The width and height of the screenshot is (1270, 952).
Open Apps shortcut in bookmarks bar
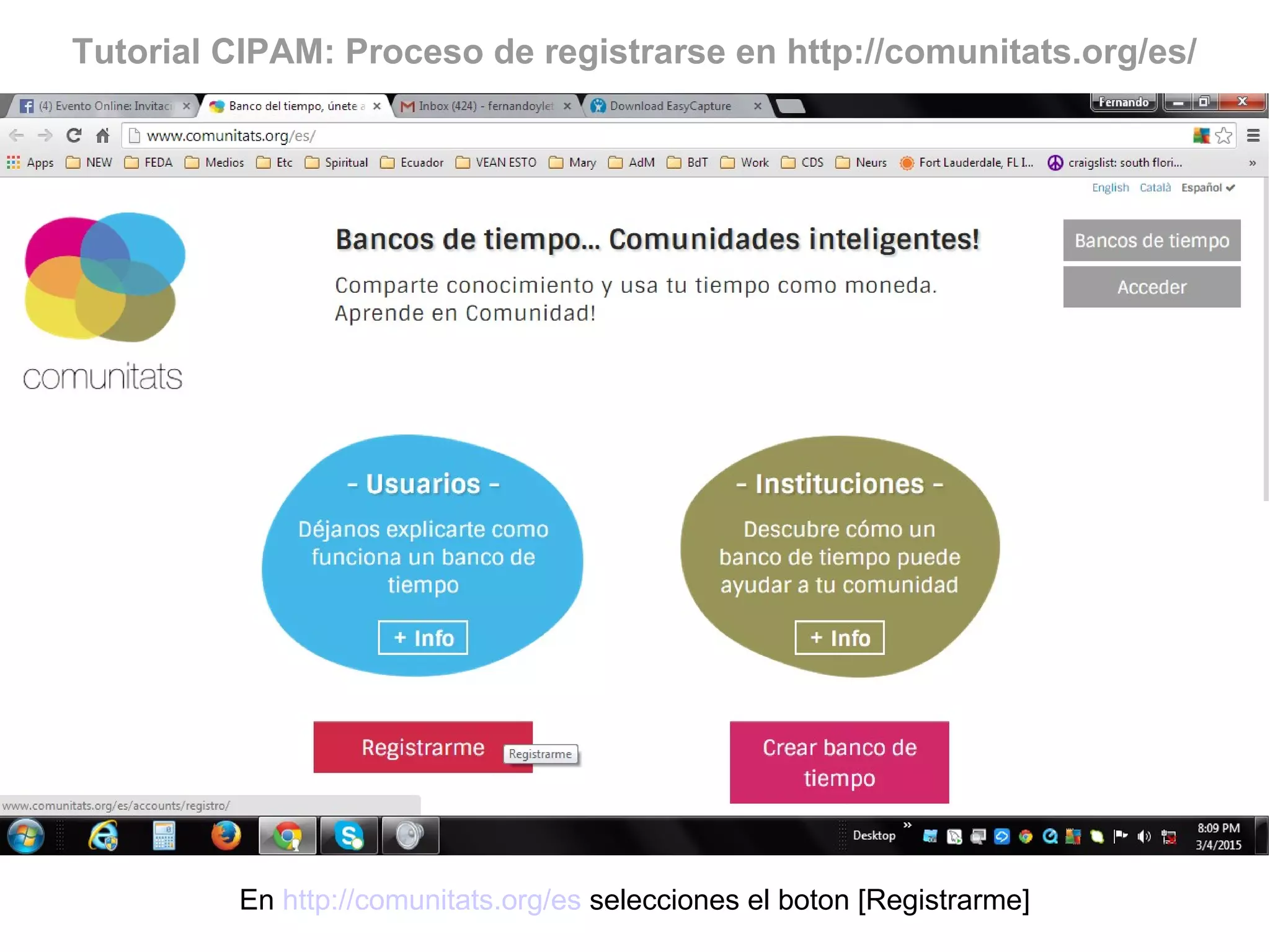(x=30, y=162)
